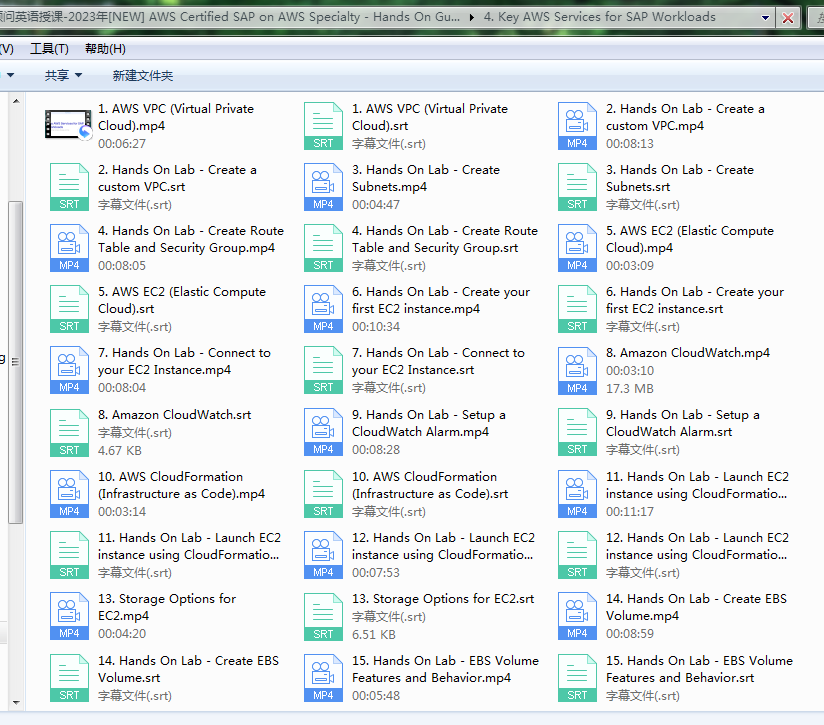Select file name '3. Hands On Lab - Create Subnets.mp4'
The width and height of the screenshot is (824, 725).
[x=426, y=178]
